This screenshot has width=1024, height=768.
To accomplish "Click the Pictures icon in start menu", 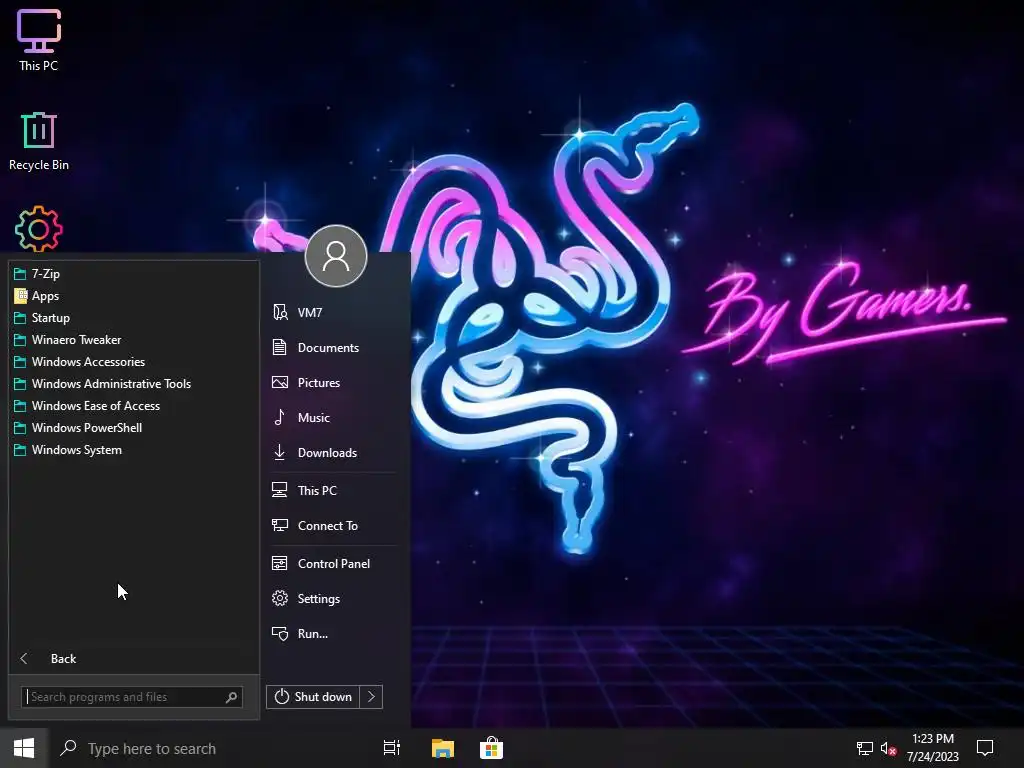I will click(x=280, y=383).
